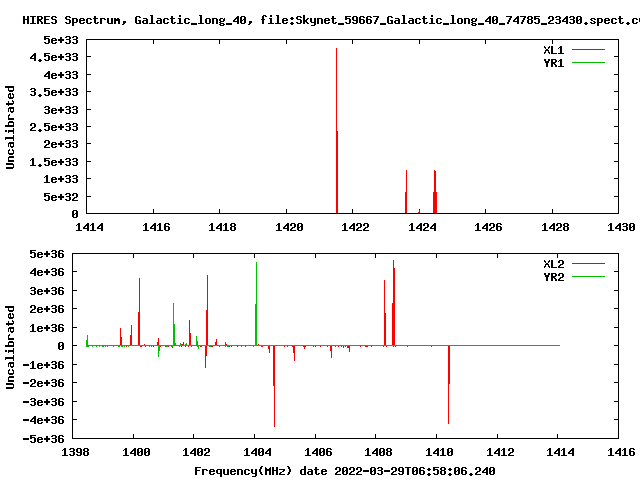
Task: Click the 1414 tick label on top plot
Action: [x=89, y=227]
